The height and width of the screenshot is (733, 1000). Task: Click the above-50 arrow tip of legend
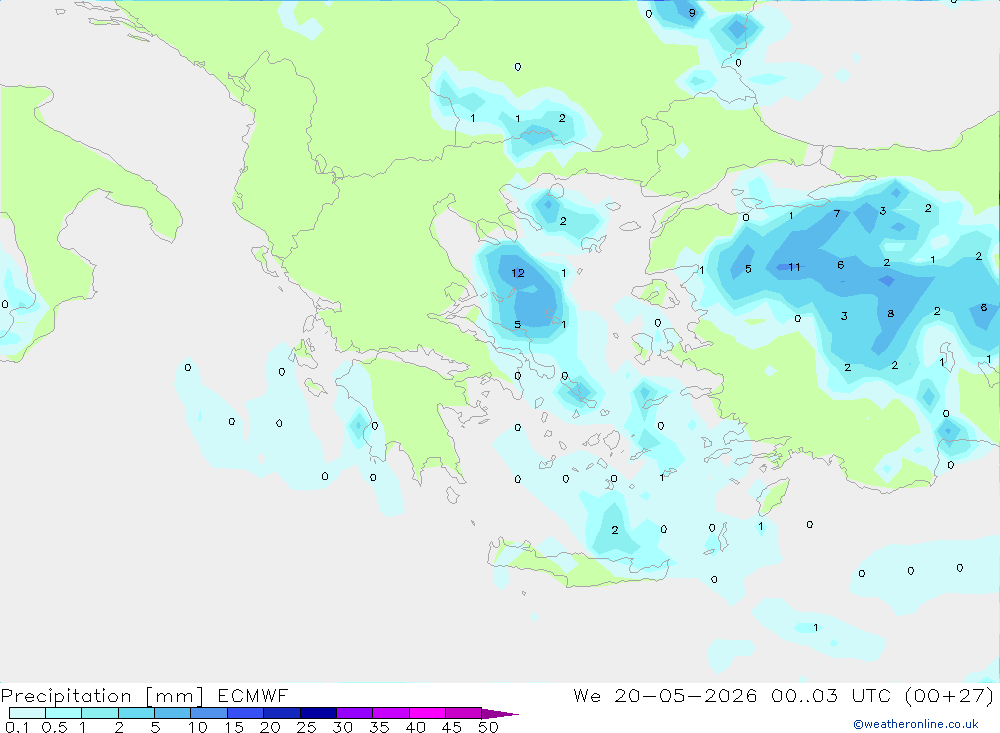click(x=500, y=713)
